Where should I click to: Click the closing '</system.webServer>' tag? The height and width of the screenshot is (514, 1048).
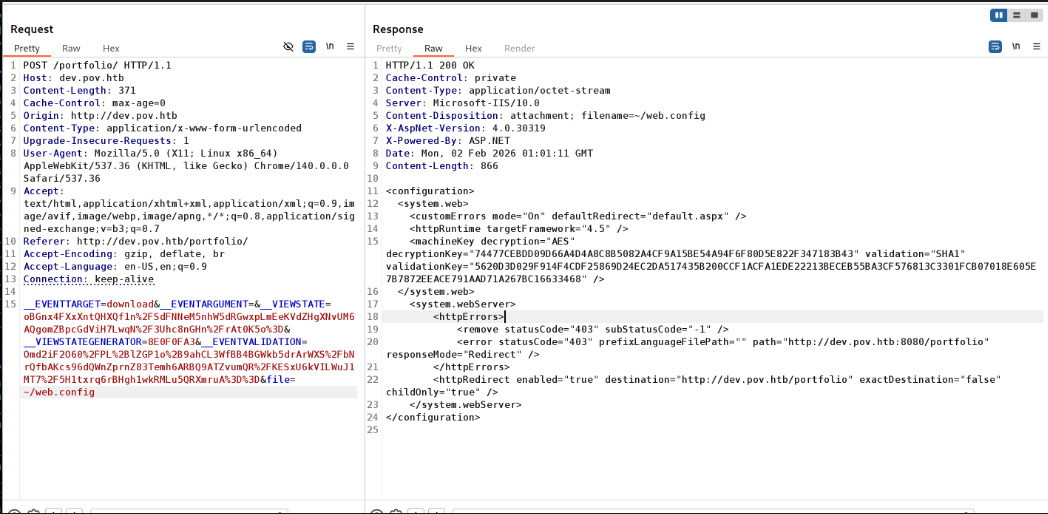(x=465, y=404)
